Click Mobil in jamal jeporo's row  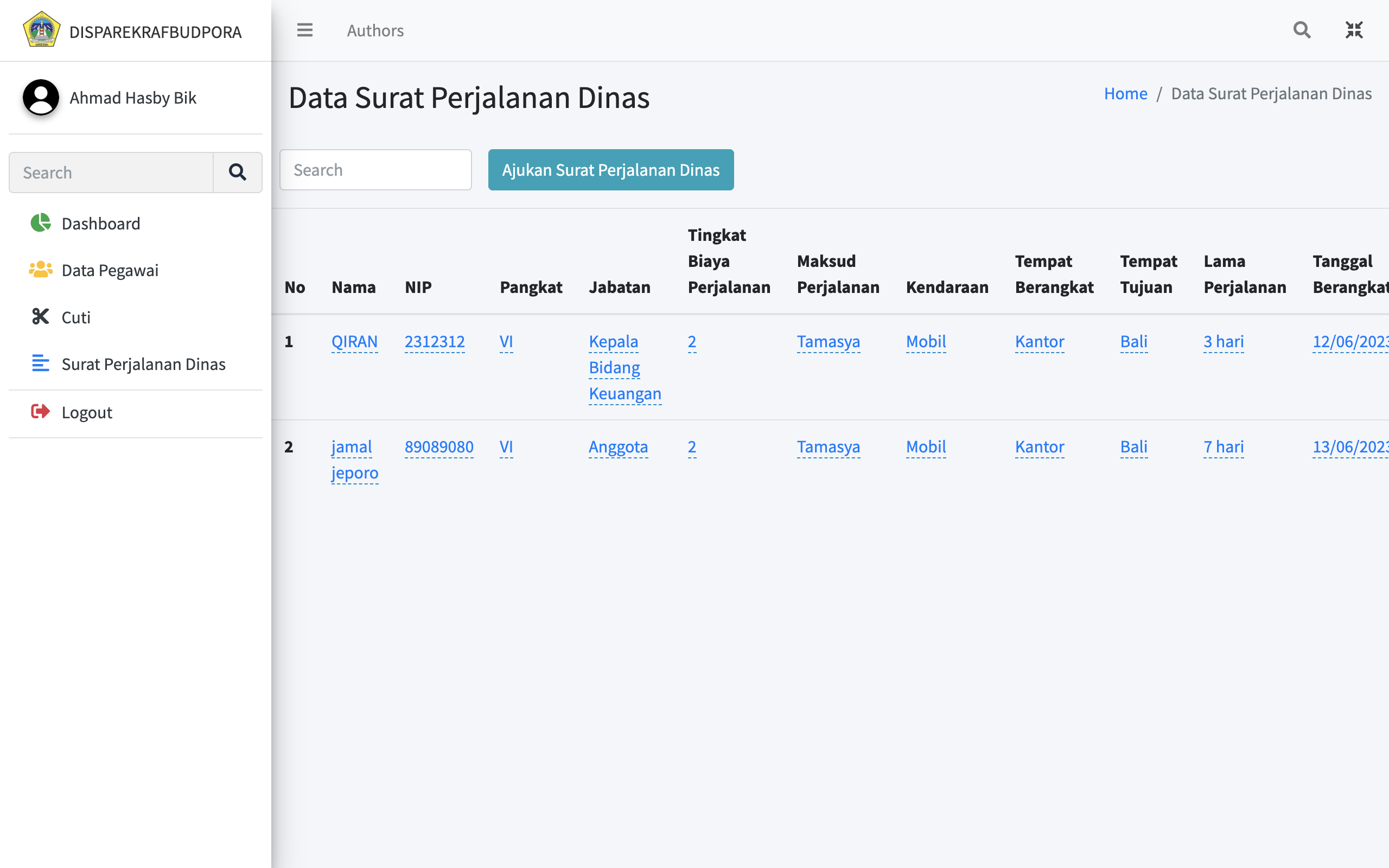(x=926, y=446)
